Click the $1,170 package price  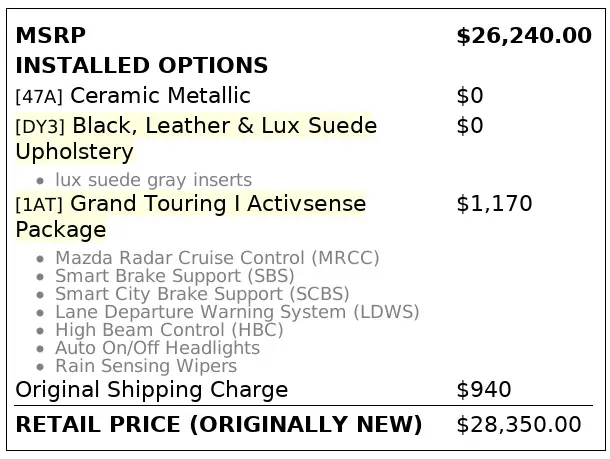(x=494, y=204)
